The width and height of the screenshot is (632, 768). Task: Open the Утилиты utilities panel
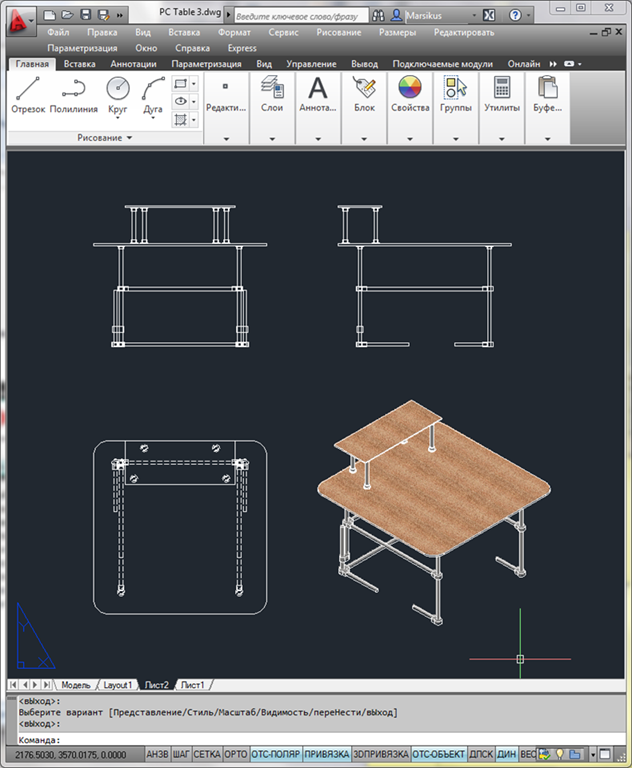502,108
